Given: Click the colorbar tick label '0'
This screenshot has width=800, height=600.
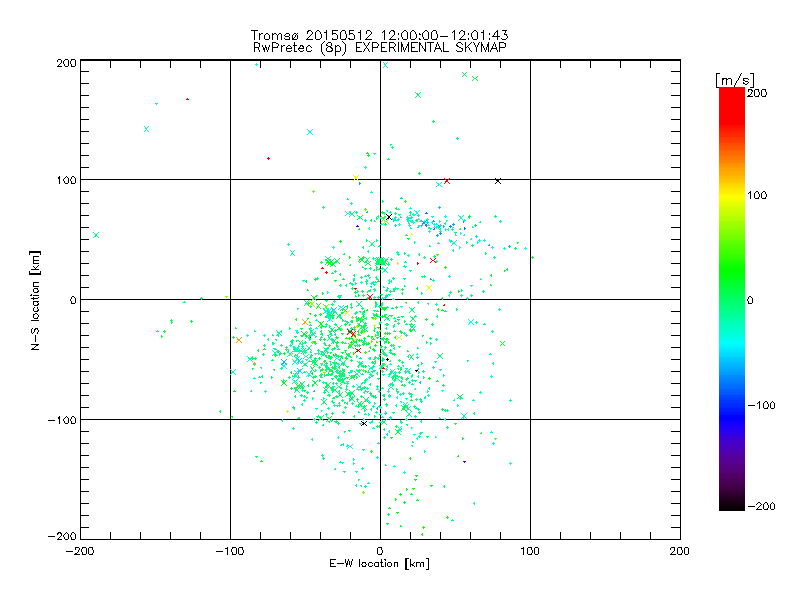Looking at the screenshot, I should (x=750, y=300).
